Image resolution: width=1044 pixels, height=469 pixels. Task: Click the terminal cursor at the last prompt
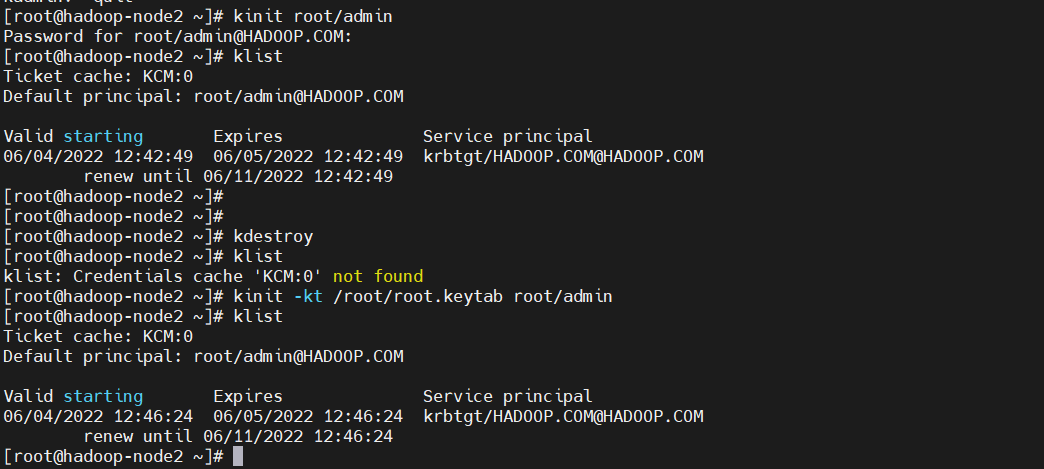pos(238,456)
